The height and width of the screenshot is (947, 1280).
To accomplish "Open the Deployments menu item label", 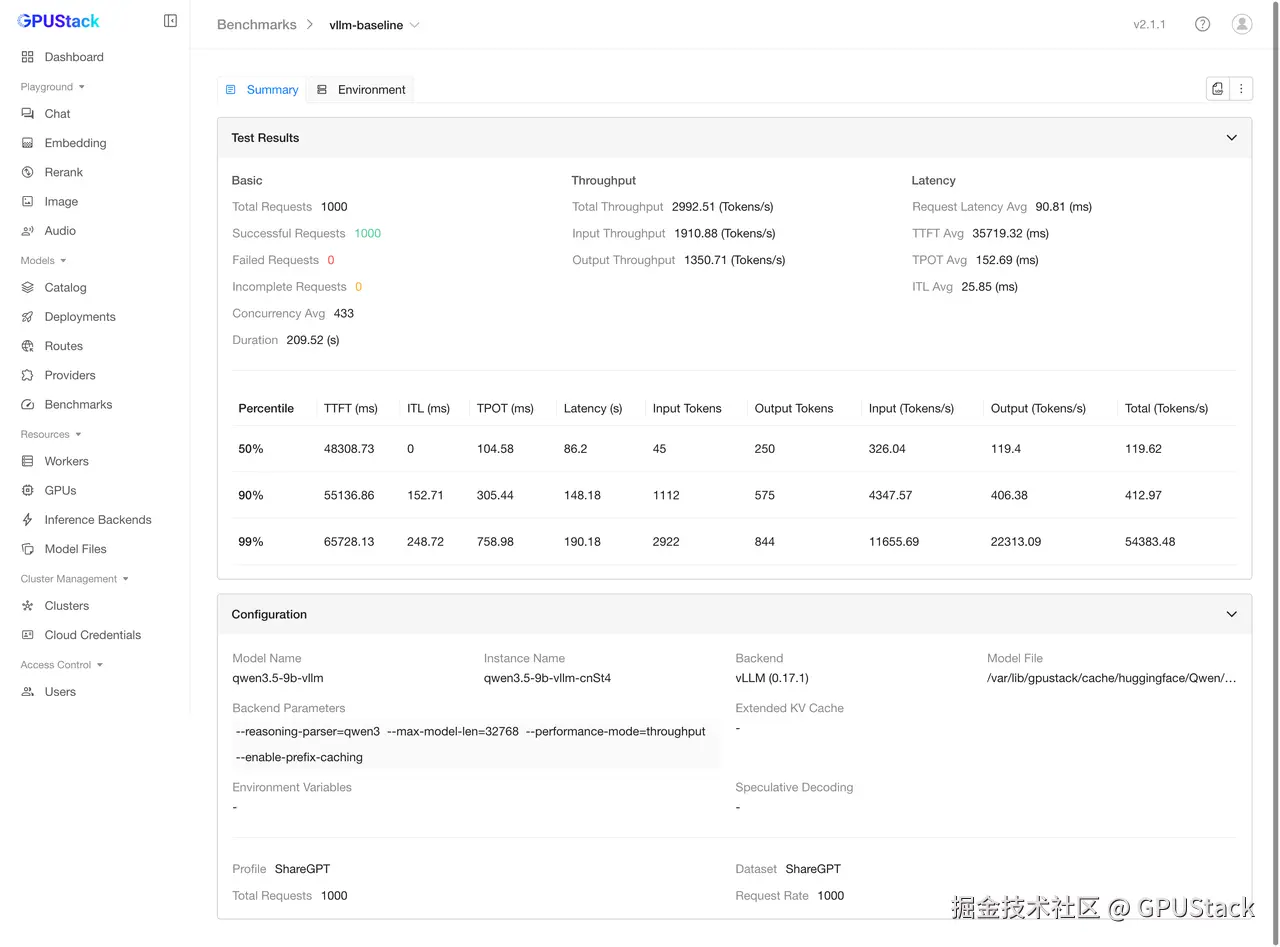I will pyautogui.click(x=80, y=316).
